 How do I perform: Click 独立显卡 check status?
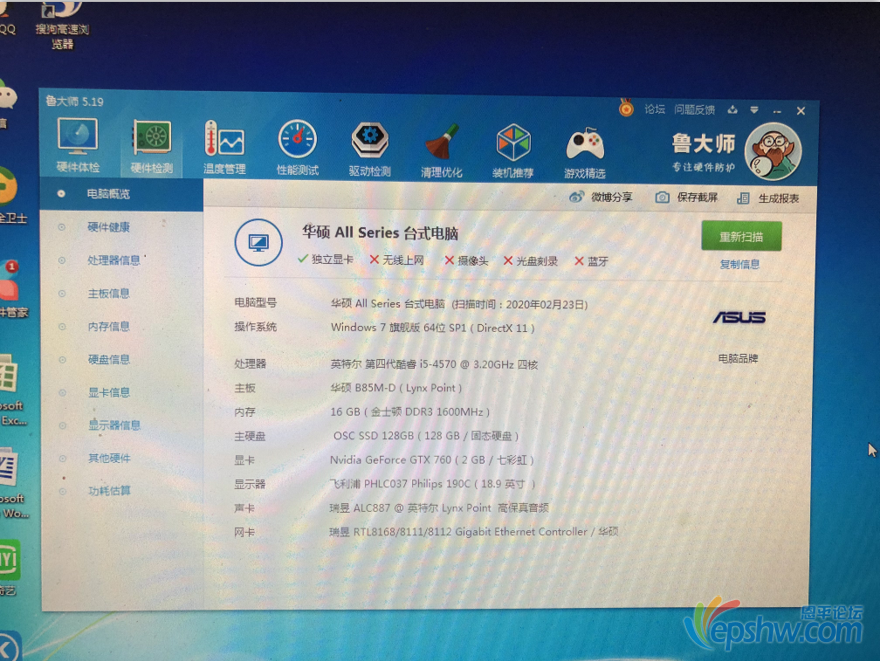[x=326, y=259]
